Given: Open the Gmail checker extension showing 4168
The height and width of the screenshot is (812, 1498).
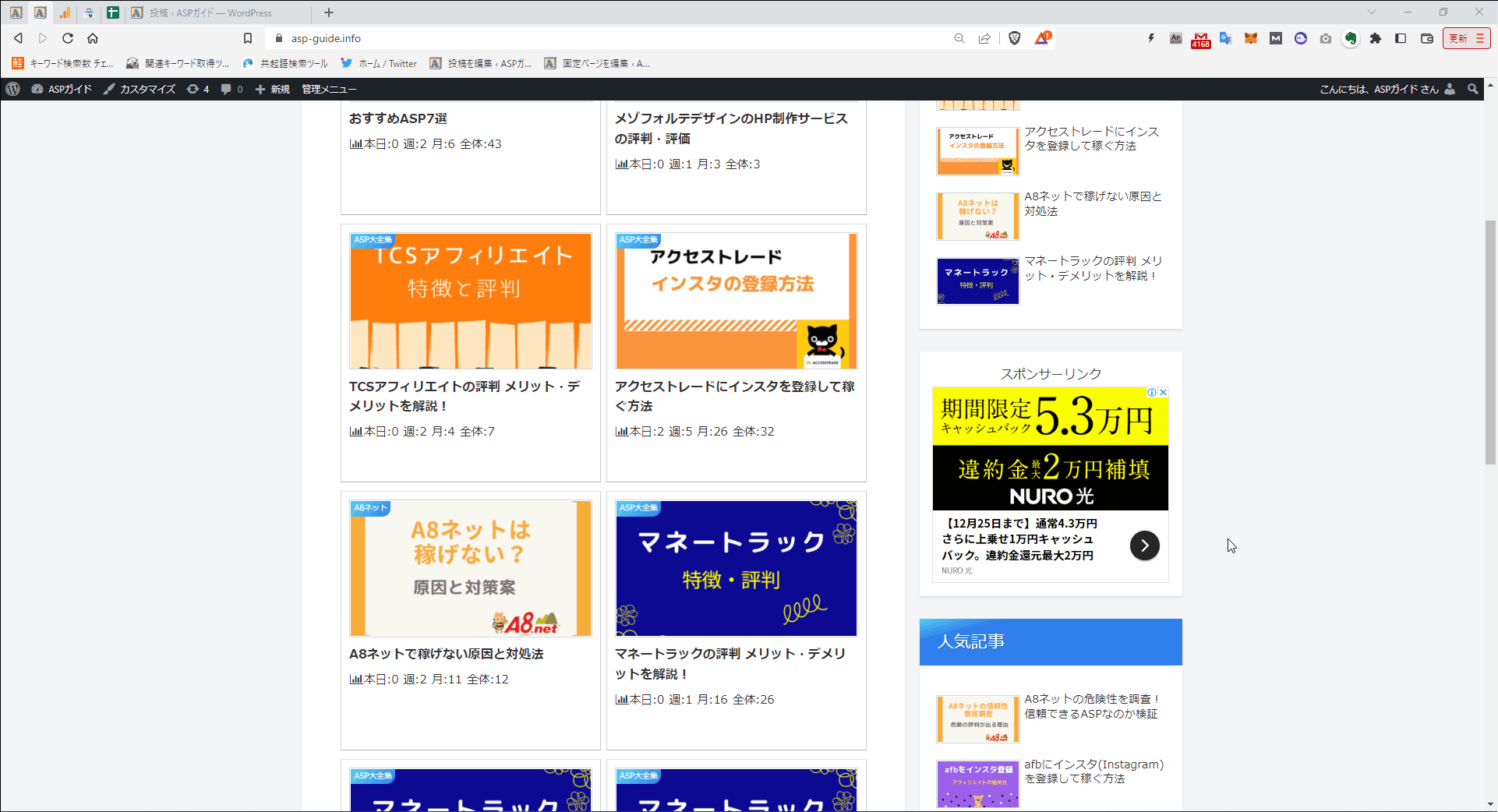Looking at the screenshot, I should click(x=1200, y=39).
